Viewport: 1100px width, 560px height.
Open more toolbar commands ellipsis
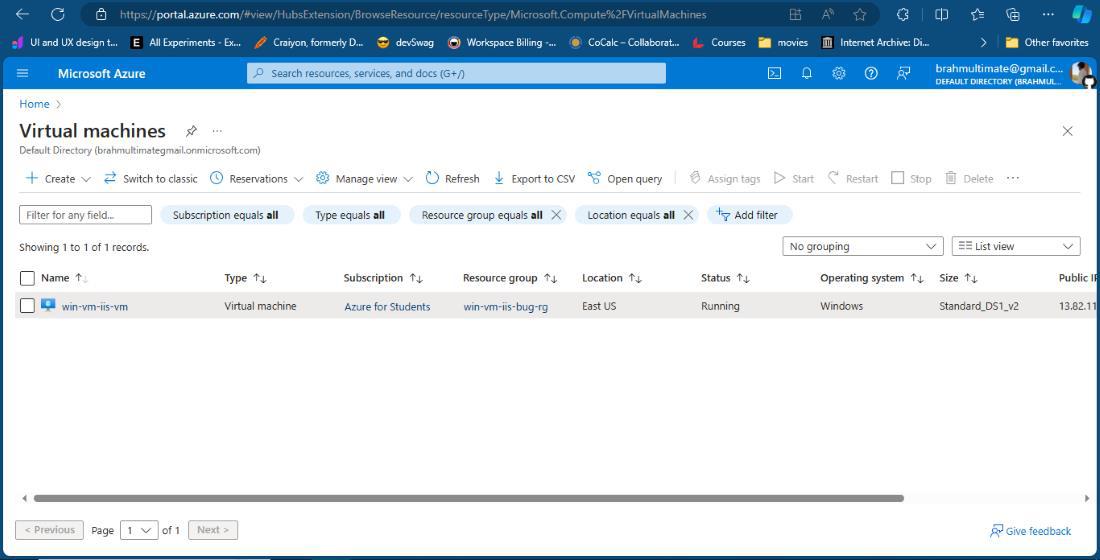(x=1013, y=178)
